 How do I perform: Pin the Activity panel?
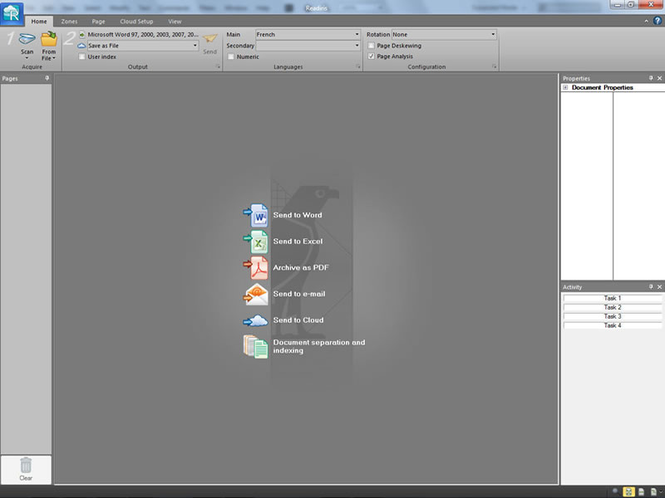coord(651,287)
